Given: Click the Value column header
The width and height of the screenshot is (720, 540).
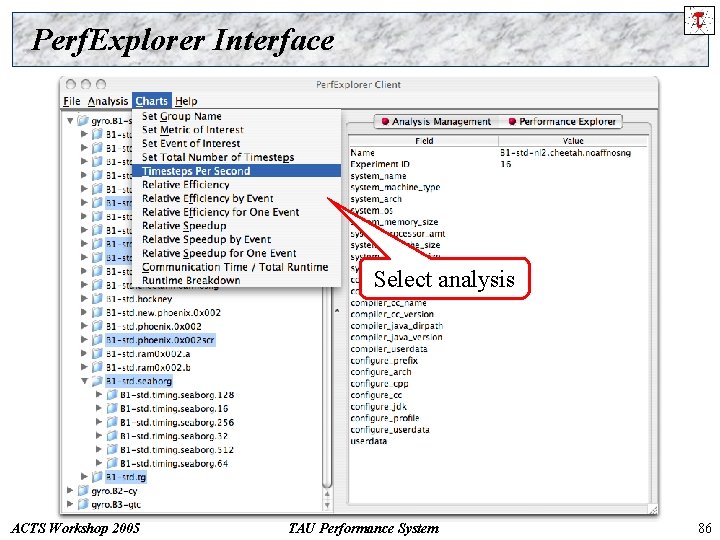Looking at the screenshot, I should click(x=573, y=141).
